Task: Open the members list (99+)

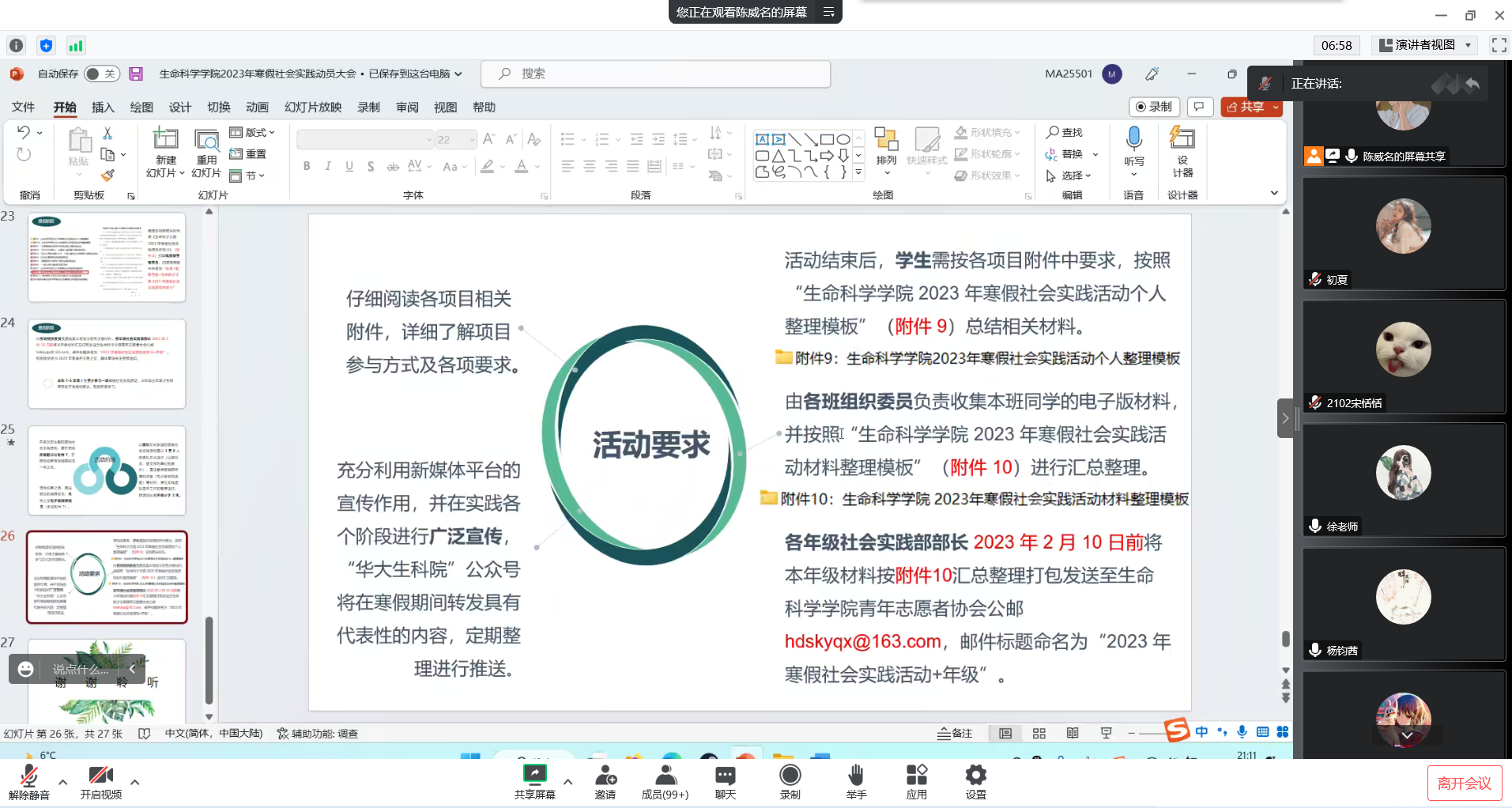Action: 665,781
